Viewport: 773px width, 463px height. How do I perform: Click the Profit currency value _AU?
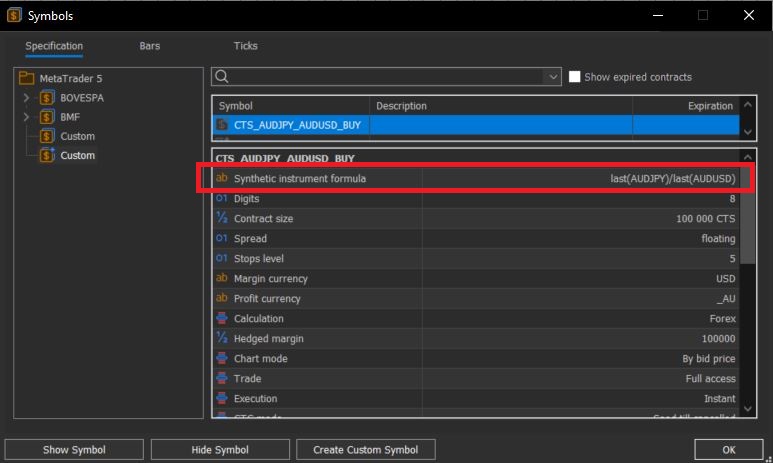click(x=726, y=299)
